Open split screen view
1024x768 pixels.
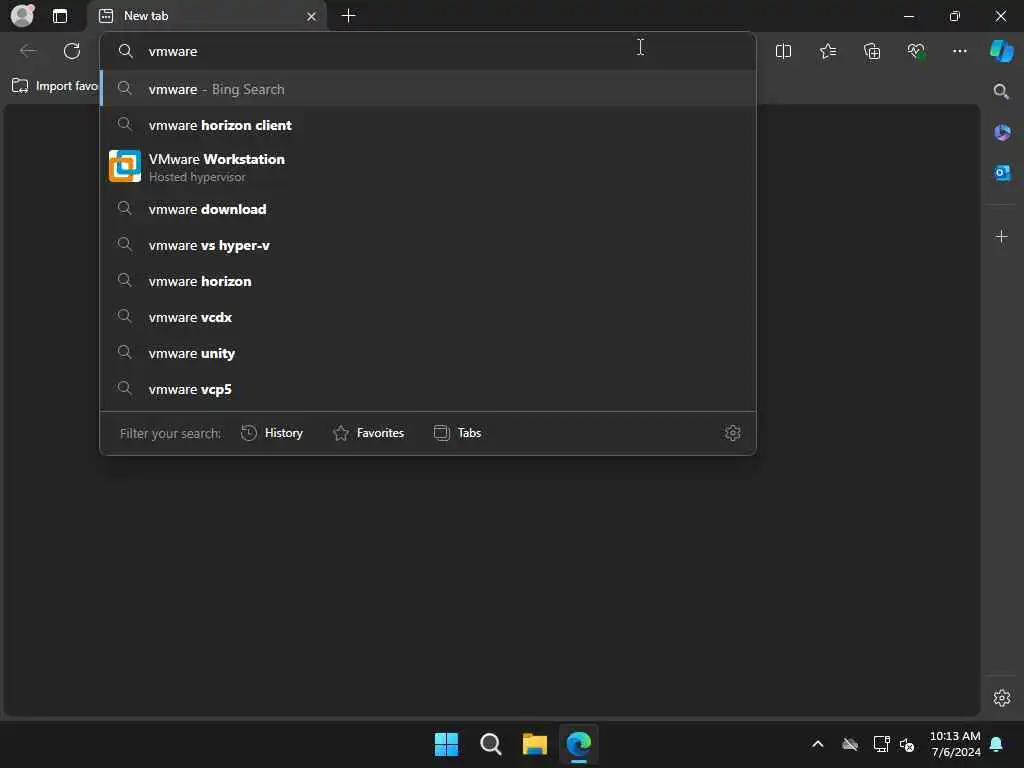click(783, 51)
